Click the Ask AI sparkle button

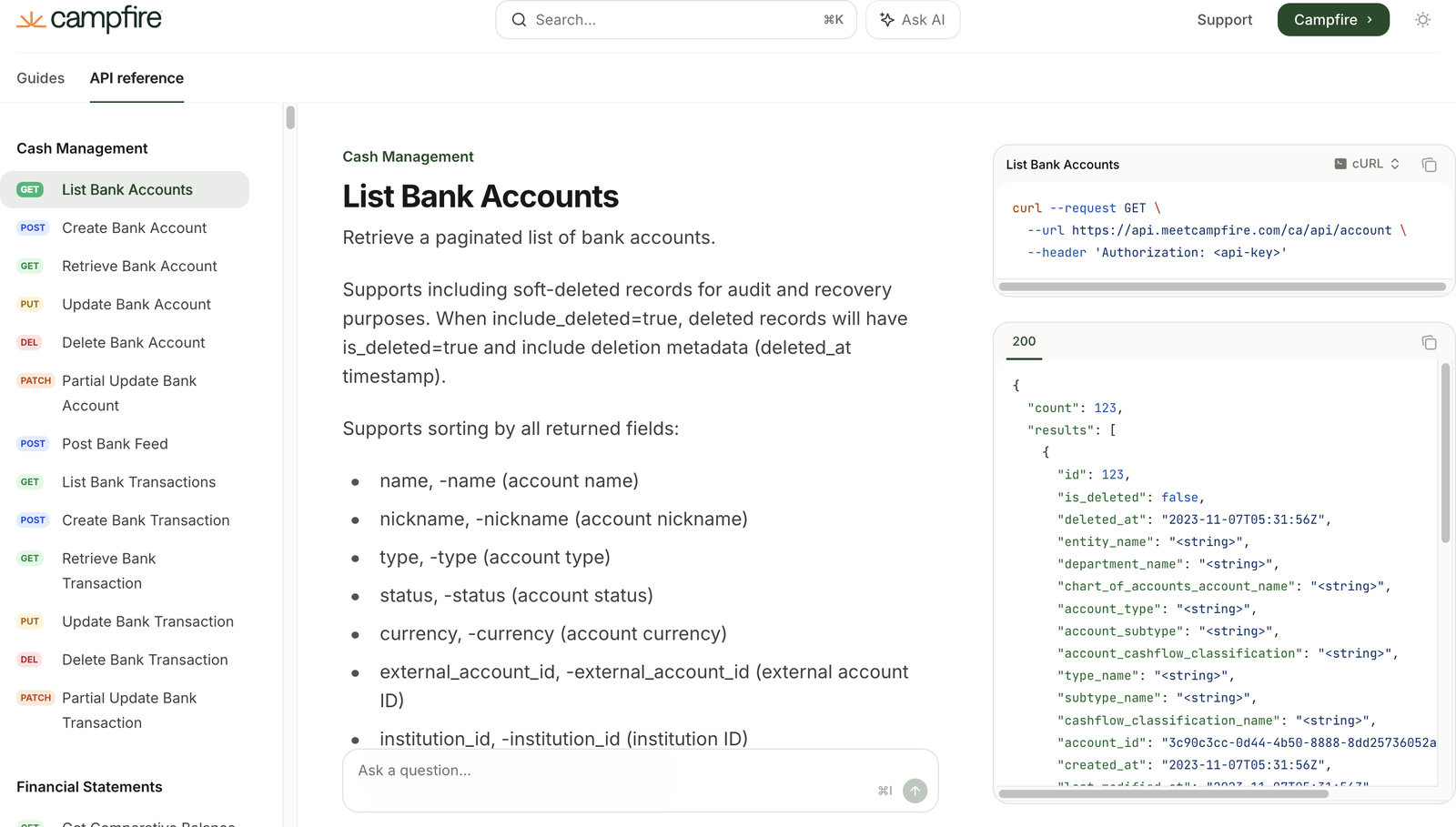click(913, 20)
